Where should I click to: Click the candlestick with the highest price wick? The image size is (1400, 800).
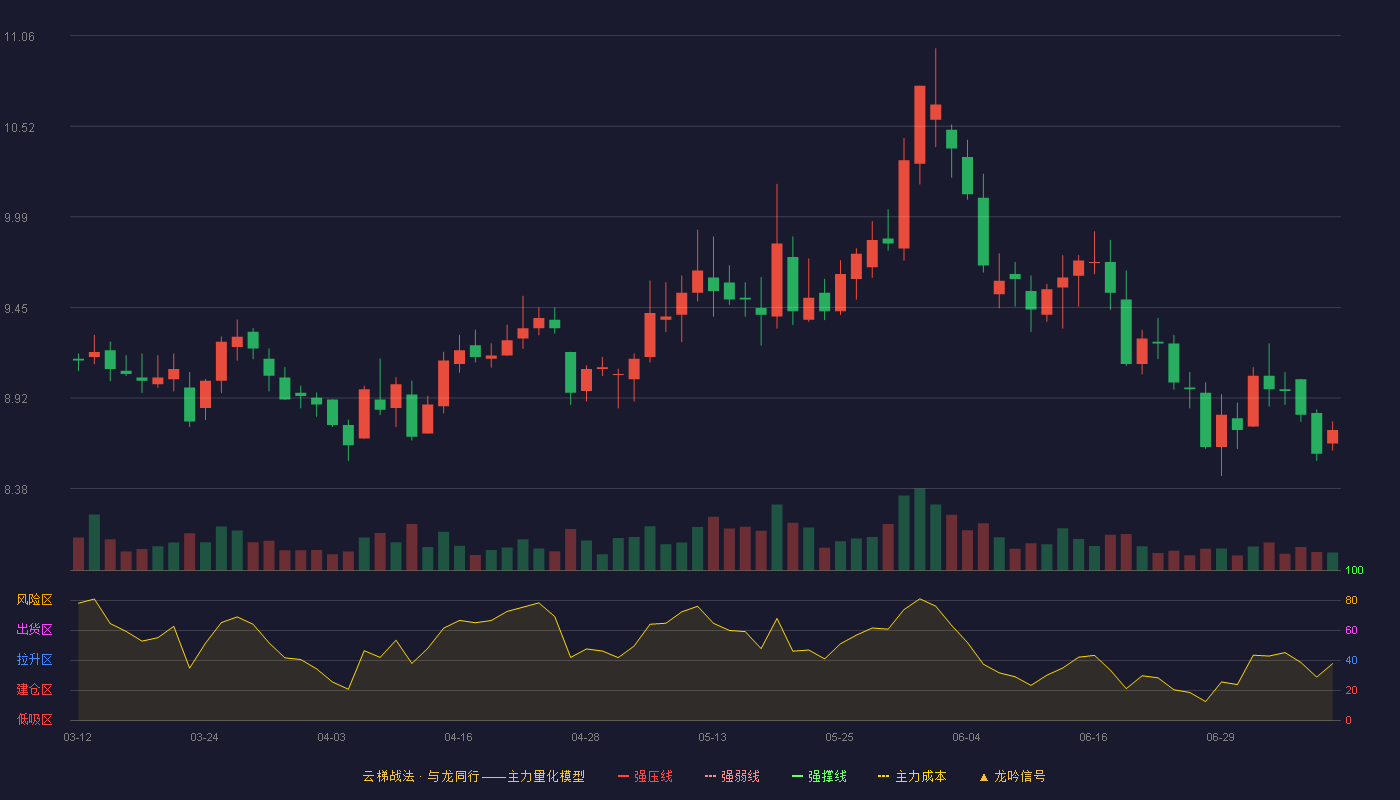point(935,111)
